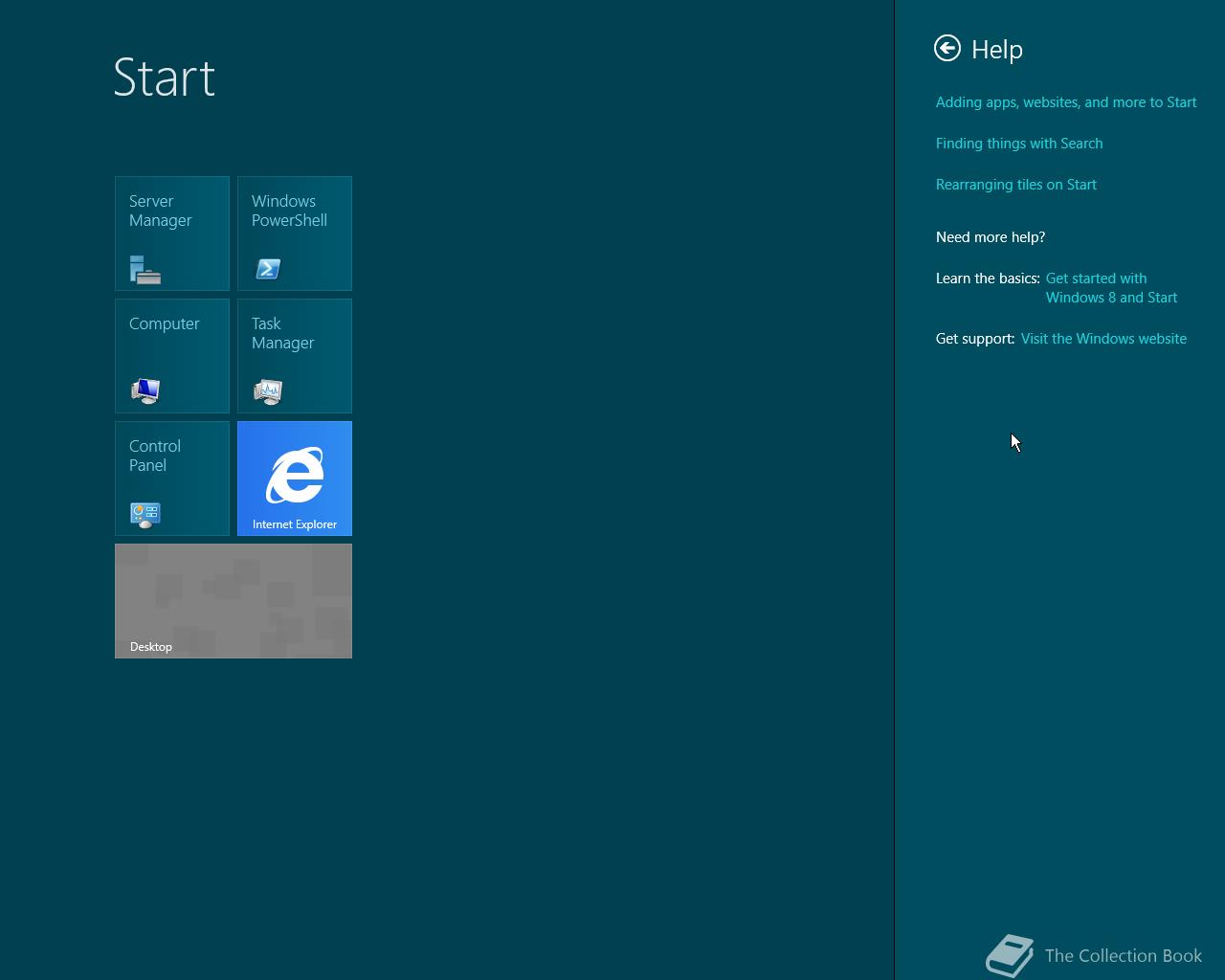This screenshot has width=1225, height=980.
Task: Open Control Panel using its icon
Action: (x=145, y=515)
